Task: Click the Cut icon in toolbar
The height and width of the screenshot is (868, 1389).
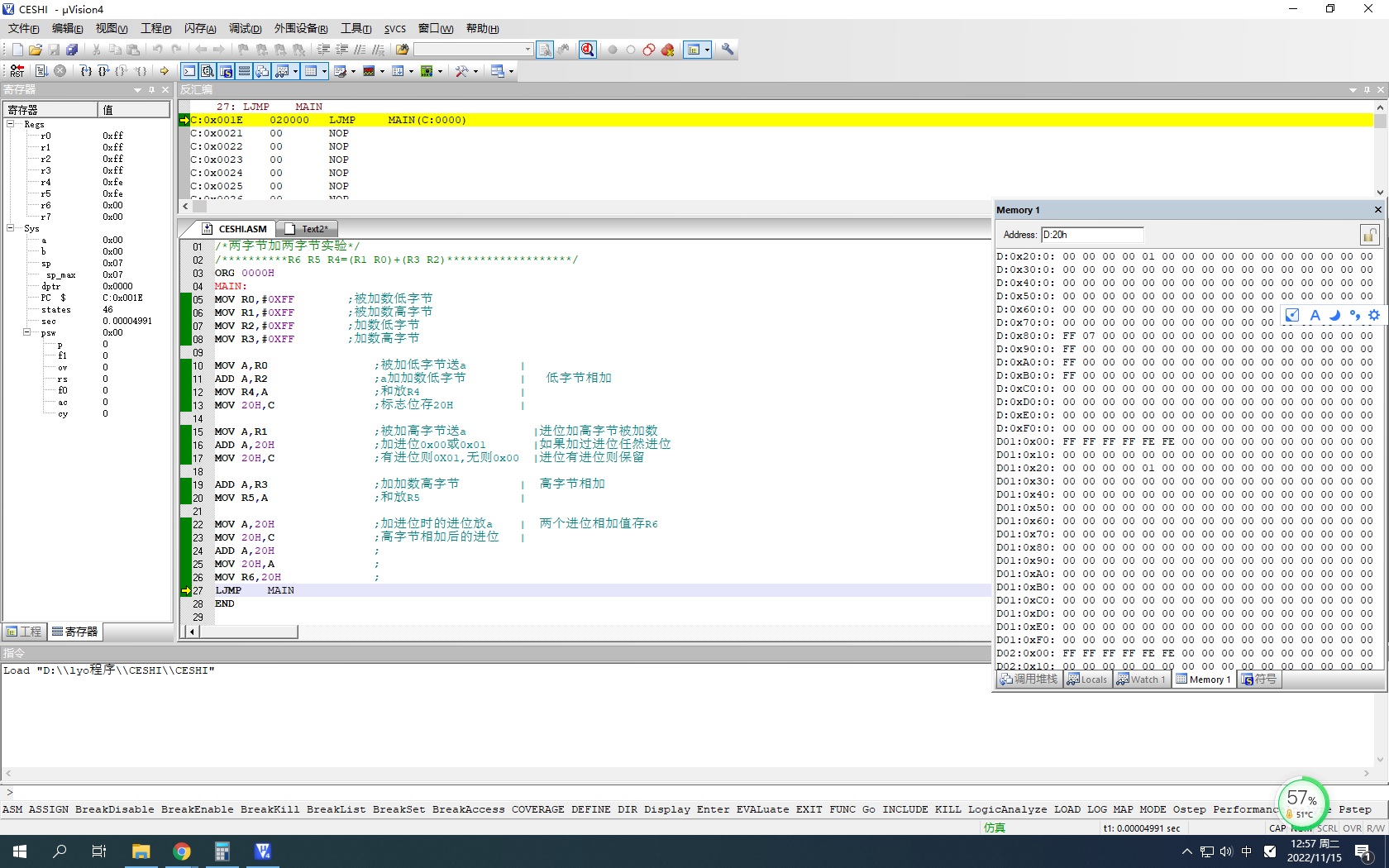Action: click(x=97, y=50)
